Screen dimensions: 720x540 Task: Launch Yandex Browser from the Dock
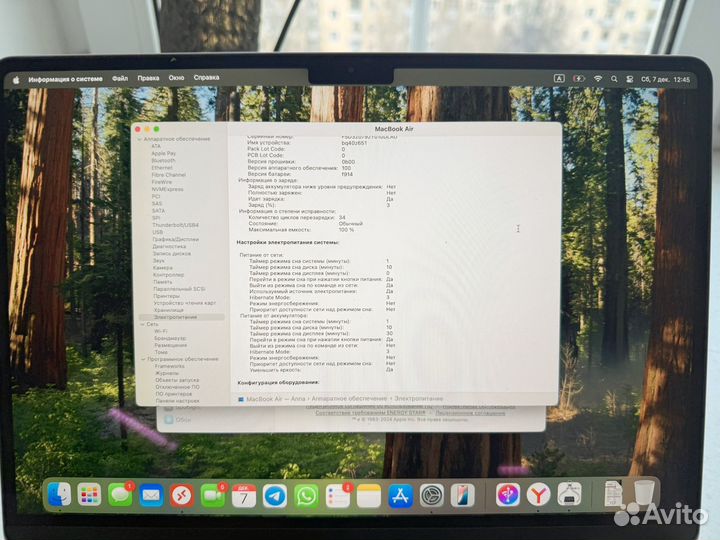pyautogui.click(x=538, y=495)
